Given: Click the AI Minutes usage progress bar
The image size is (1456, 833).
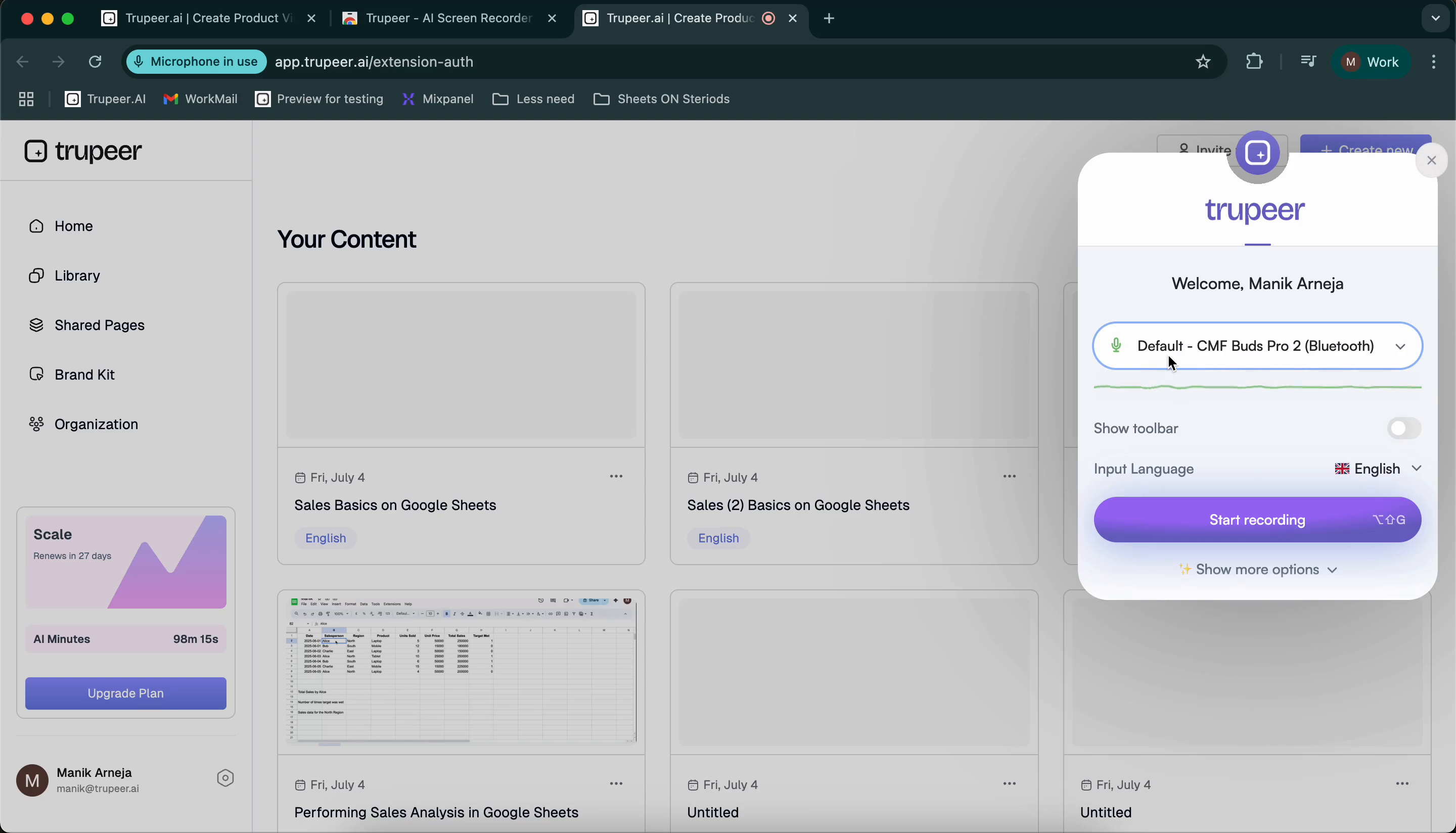Looking at the screenshot, I should coord(125,639).
